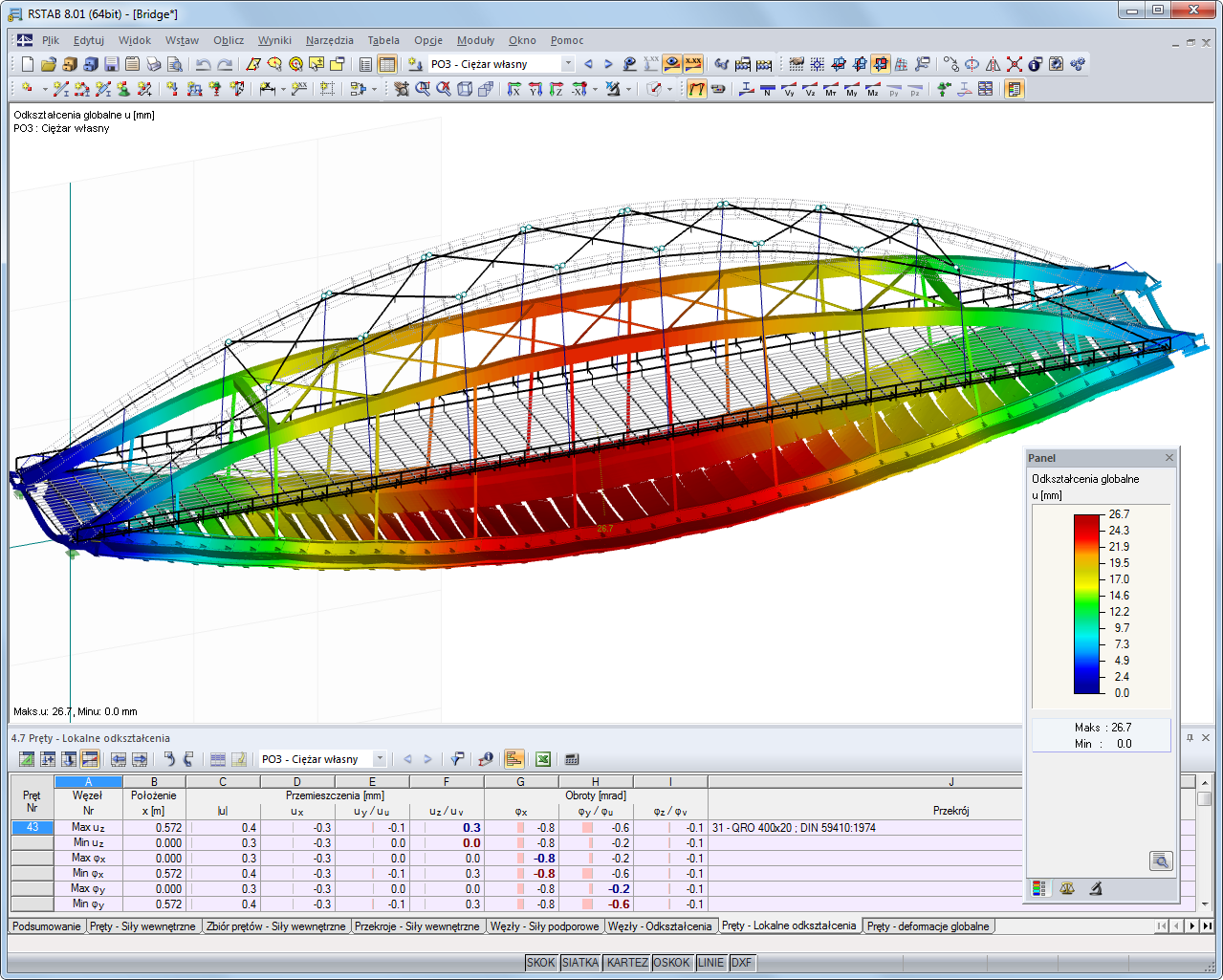Click the Vz shear force result icon
The height and width of the screenshot is (980, 1223).
(x=810, y=89)
